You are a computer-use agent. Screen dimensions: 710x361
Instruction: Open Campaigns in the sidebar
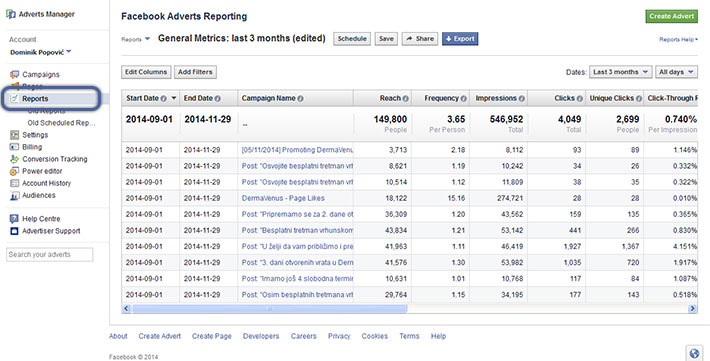click(41, 74)
